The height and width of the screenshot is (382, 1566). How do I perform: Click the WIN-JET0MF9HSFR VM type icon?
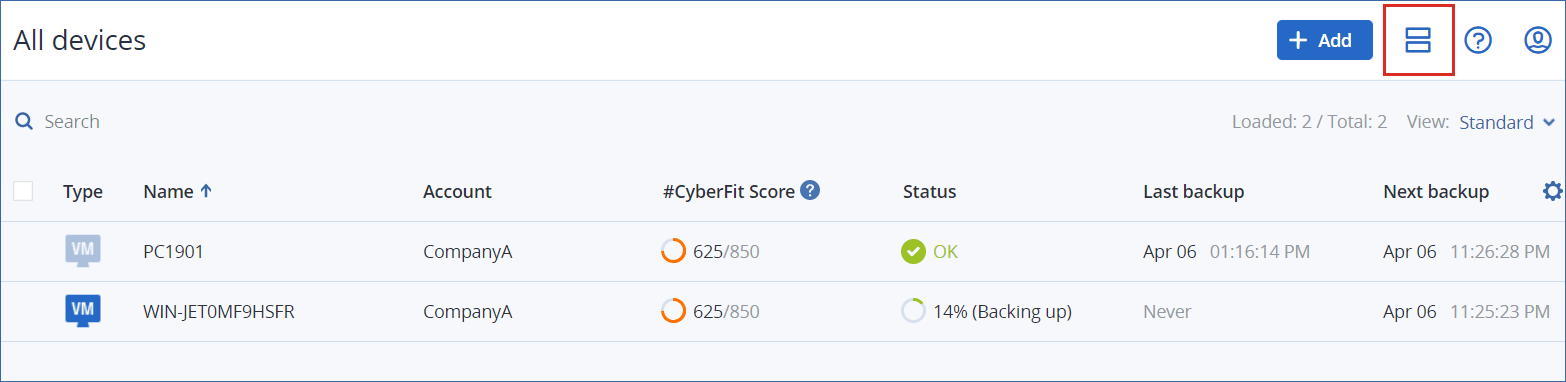point(83,311)
